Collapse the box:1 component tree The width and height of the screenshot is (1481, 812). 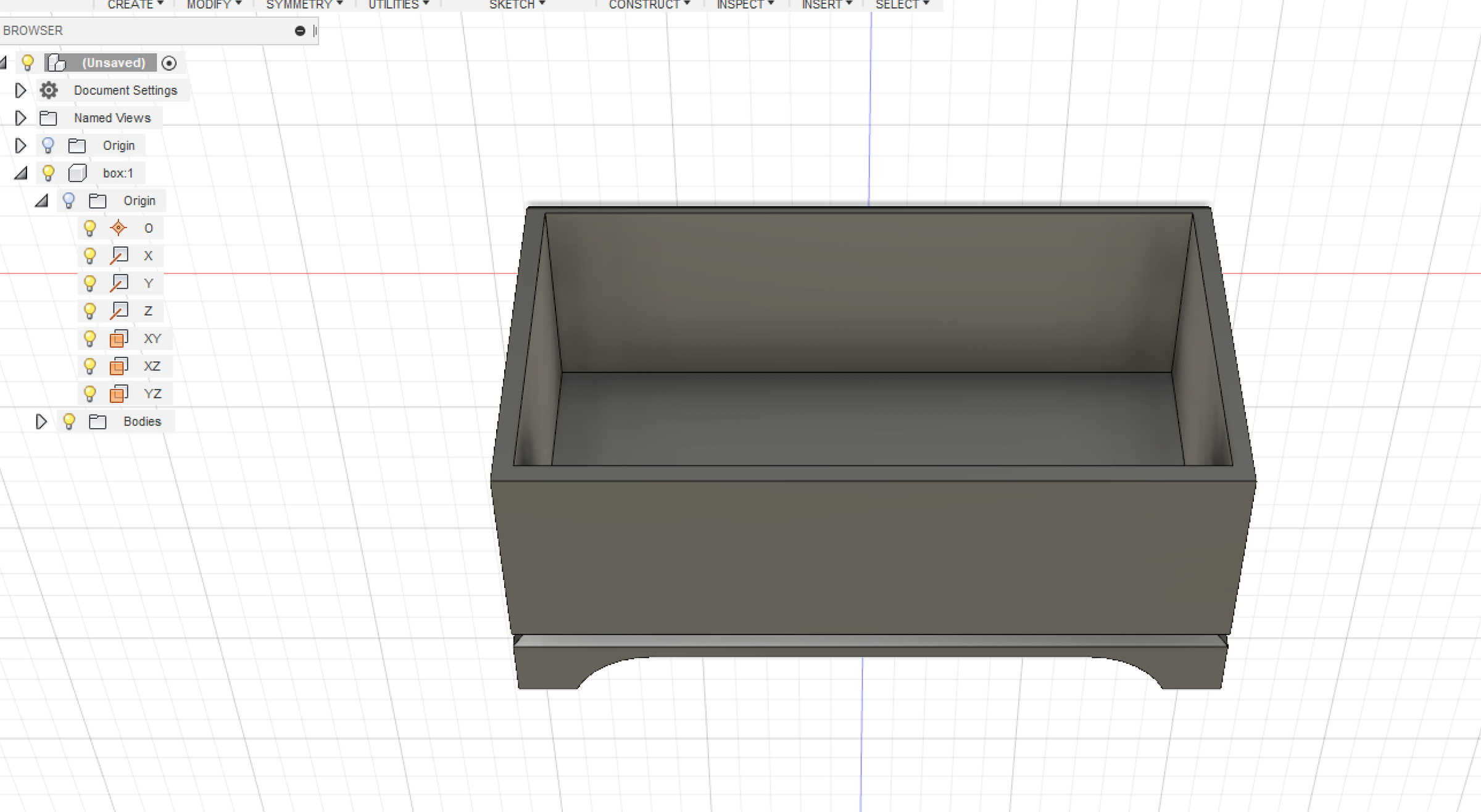tap(21, 173)
